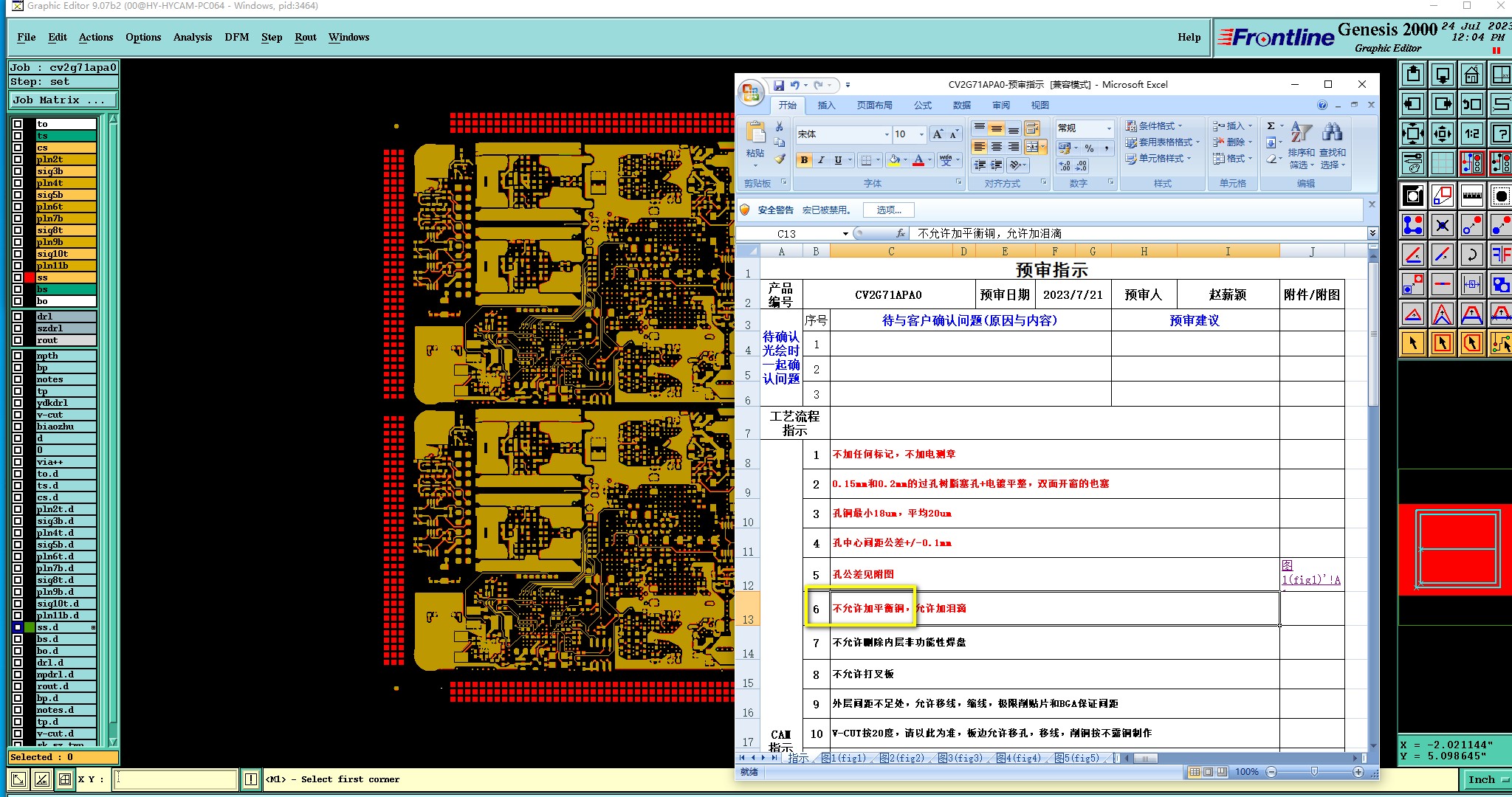Image resolution: width=1512 pixels, height=797 pixels.
Task: Click the home view icon in Genesis toolbar
Action: [x=1471, y=75]
